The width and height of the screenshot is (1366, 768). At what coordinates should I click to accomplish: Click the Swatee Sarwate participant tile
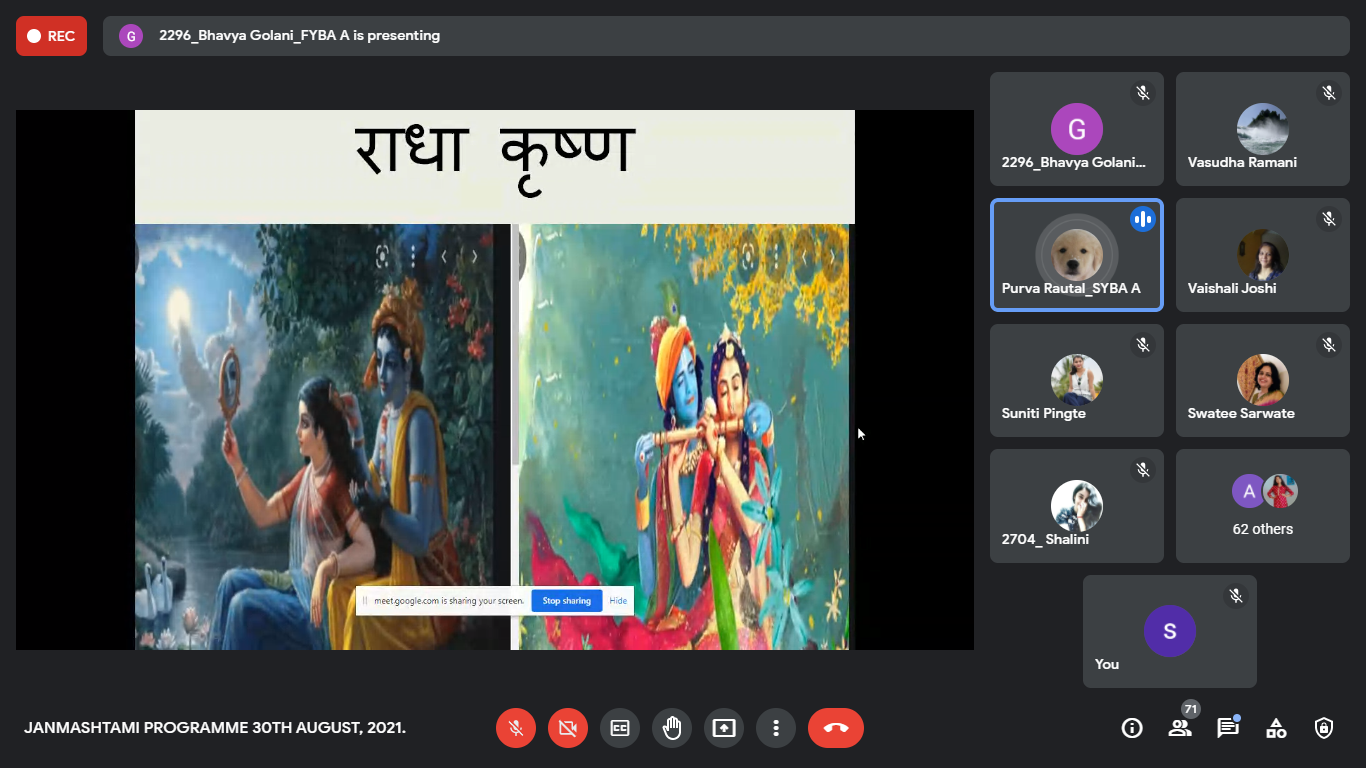1262,380
